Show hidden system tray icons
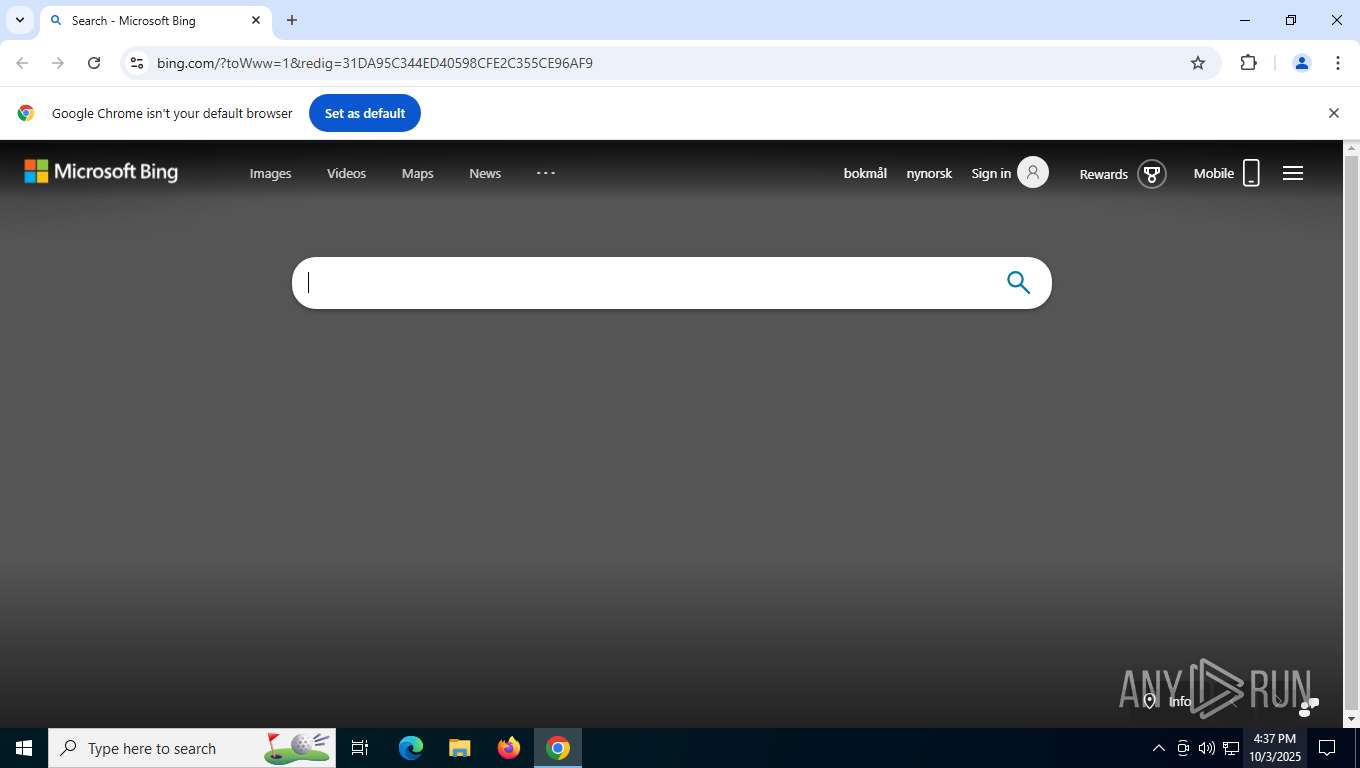The image size is (1360, 768). (x=1159, y=748)
